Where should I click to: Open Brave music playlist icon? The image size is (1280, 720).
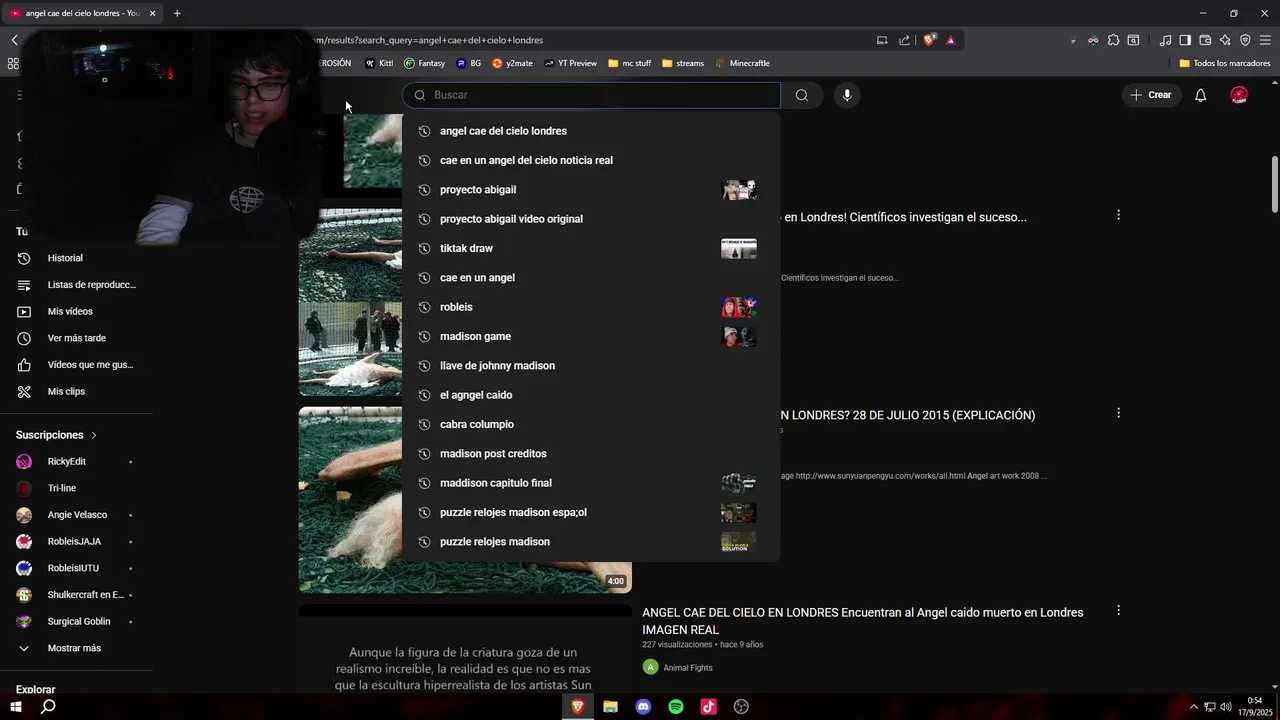pos(1165,40)
